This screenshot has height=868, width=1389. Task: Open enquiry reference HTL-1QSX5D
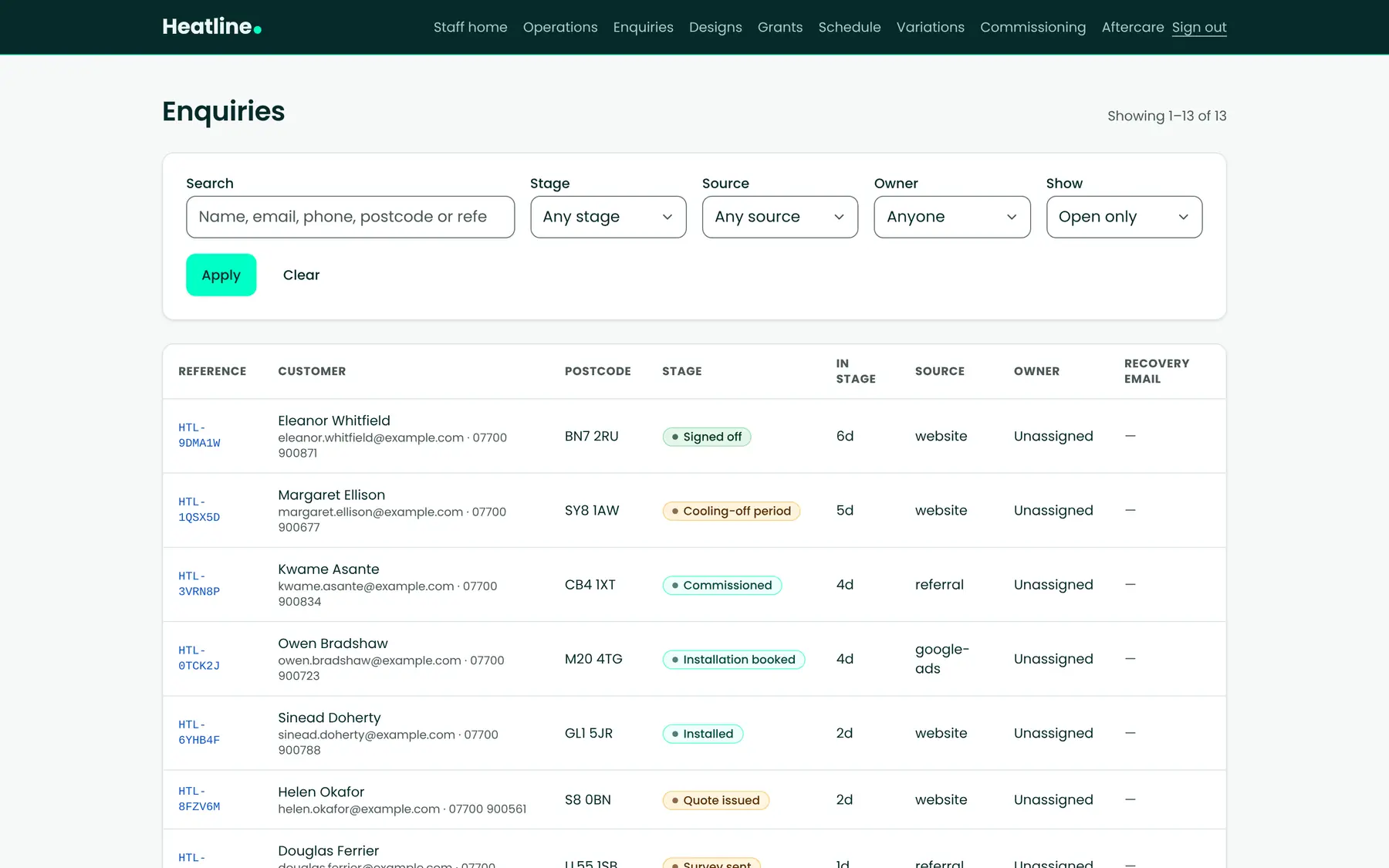point(199,509)
